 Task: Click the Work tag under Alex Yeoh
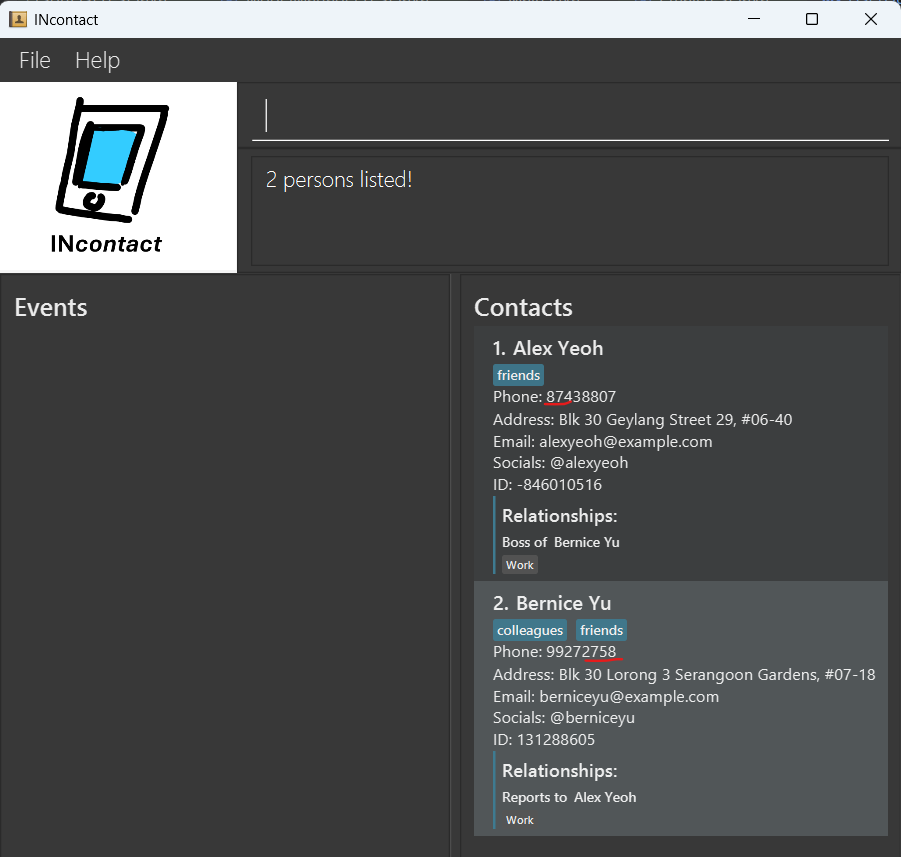click(520, 565)
